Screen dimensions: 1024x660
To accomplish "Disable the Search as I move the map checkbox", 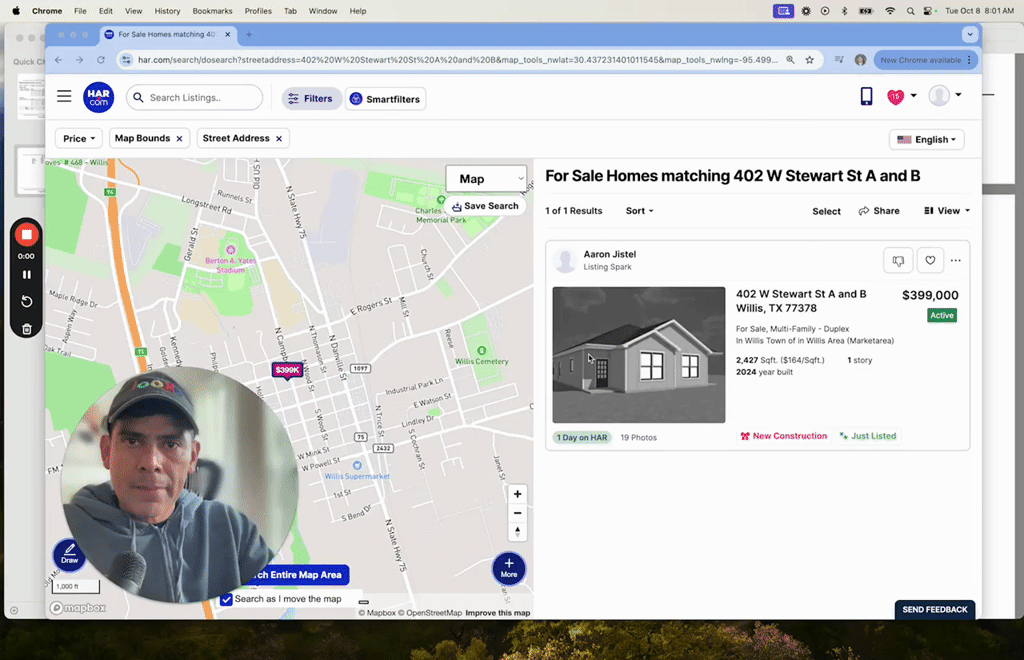I will coord(226,598).
